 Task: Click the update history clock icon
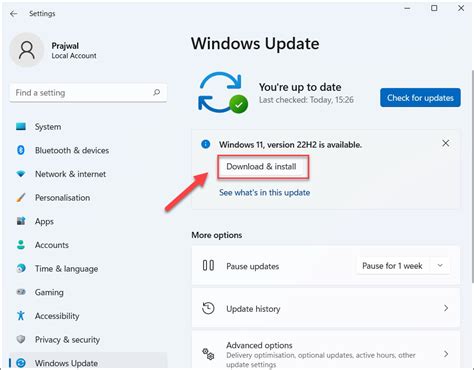click(208, 308)
